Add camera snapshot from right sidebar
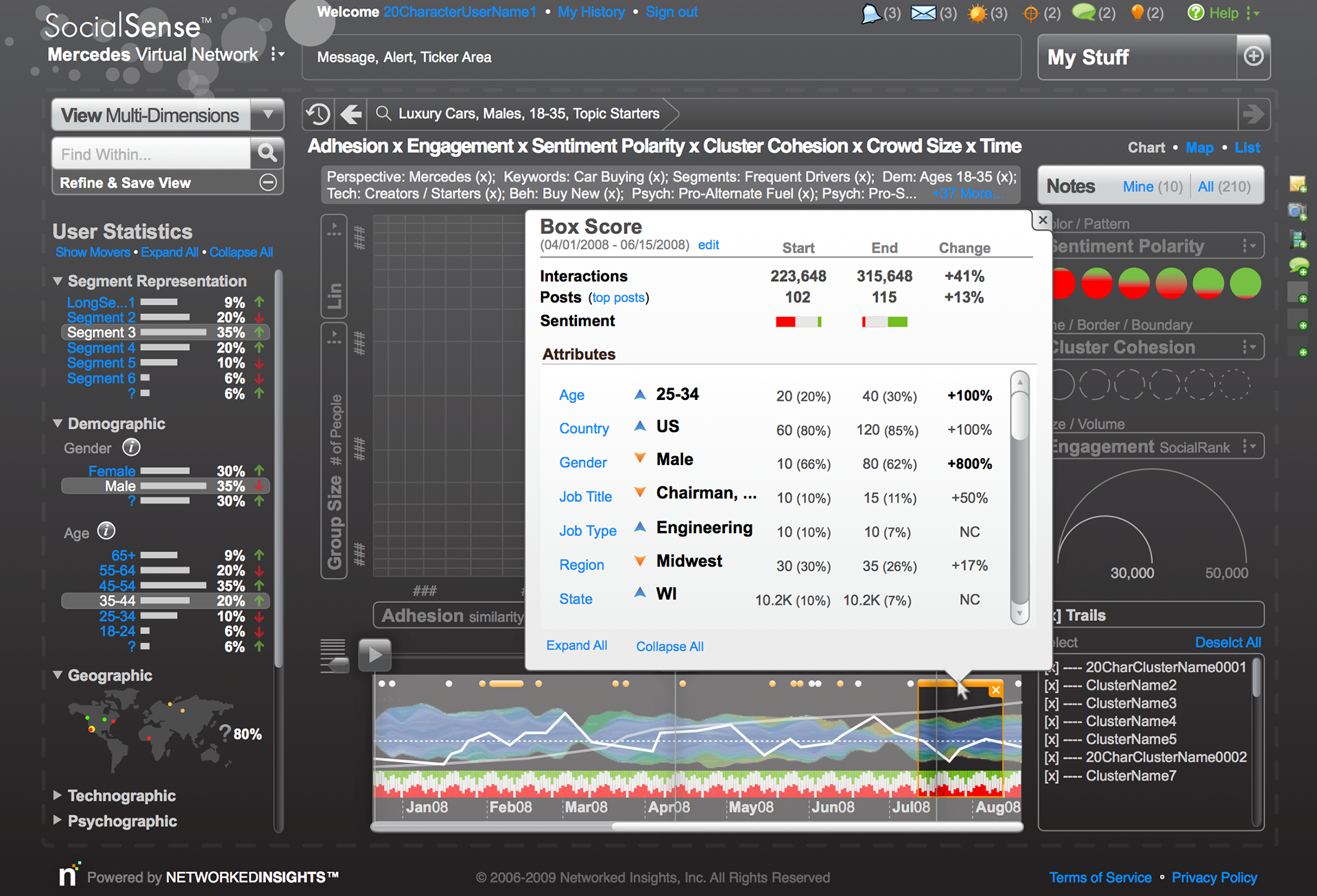The width and height of the screenshot is (1317, 896). 1298,211
